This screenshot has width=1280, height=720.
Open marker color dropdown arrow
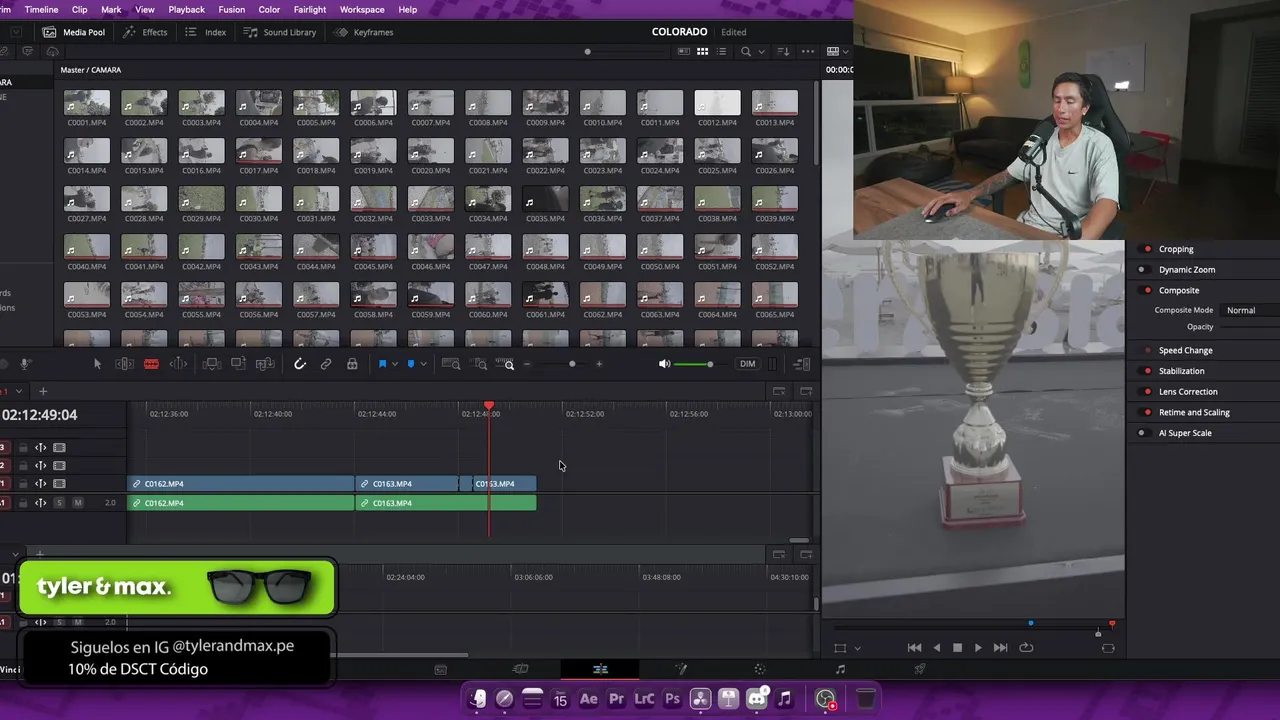(423, 364)
